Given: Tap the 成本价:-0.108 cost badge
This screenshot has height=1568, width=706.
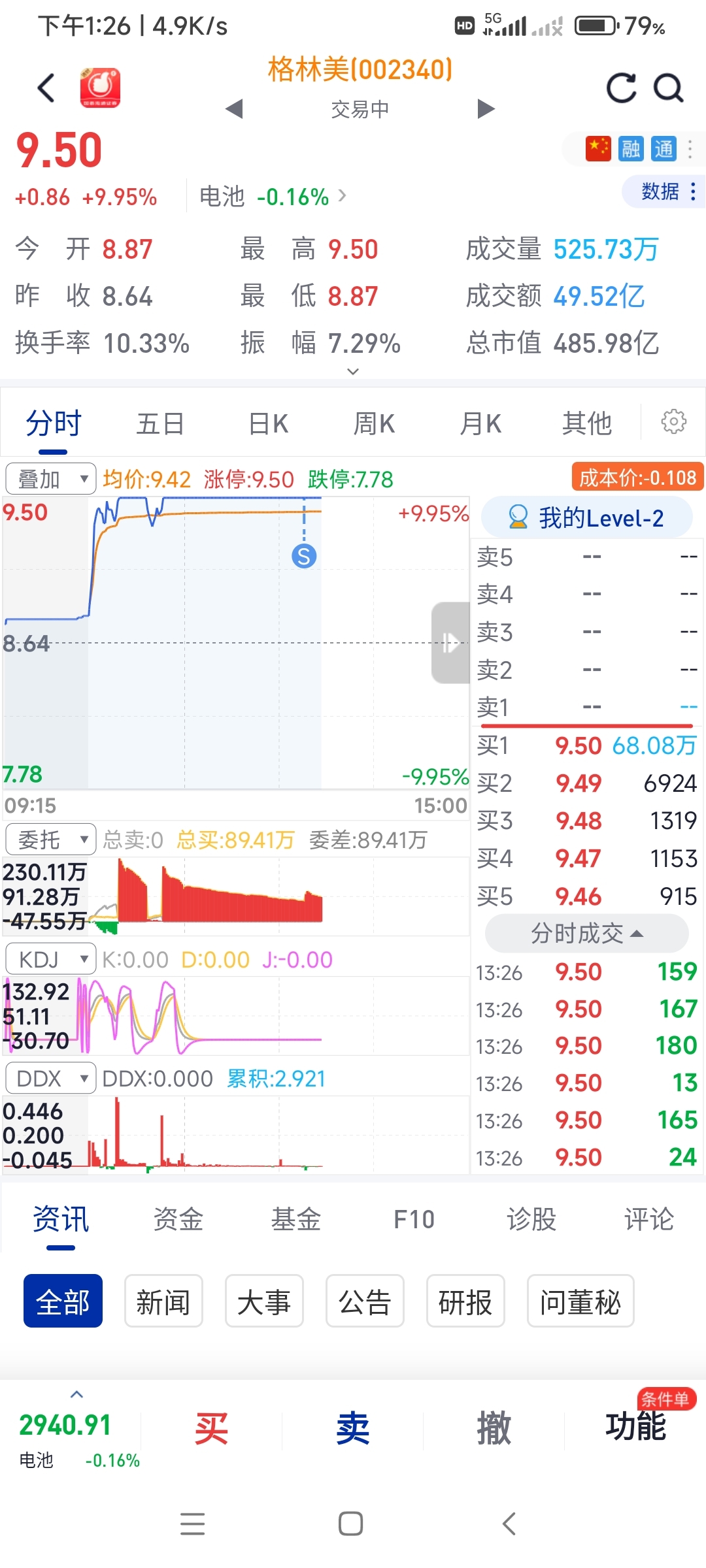Looking at the screenshot, I should [x=637, y=478].
